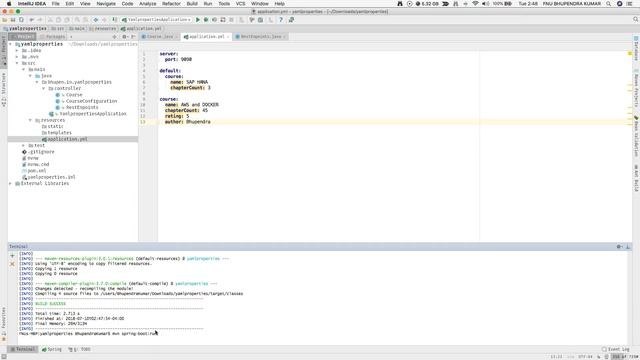Click the Help question mark toolbar icon
This screenshot has width=640, height=360.
click(281, 20)
